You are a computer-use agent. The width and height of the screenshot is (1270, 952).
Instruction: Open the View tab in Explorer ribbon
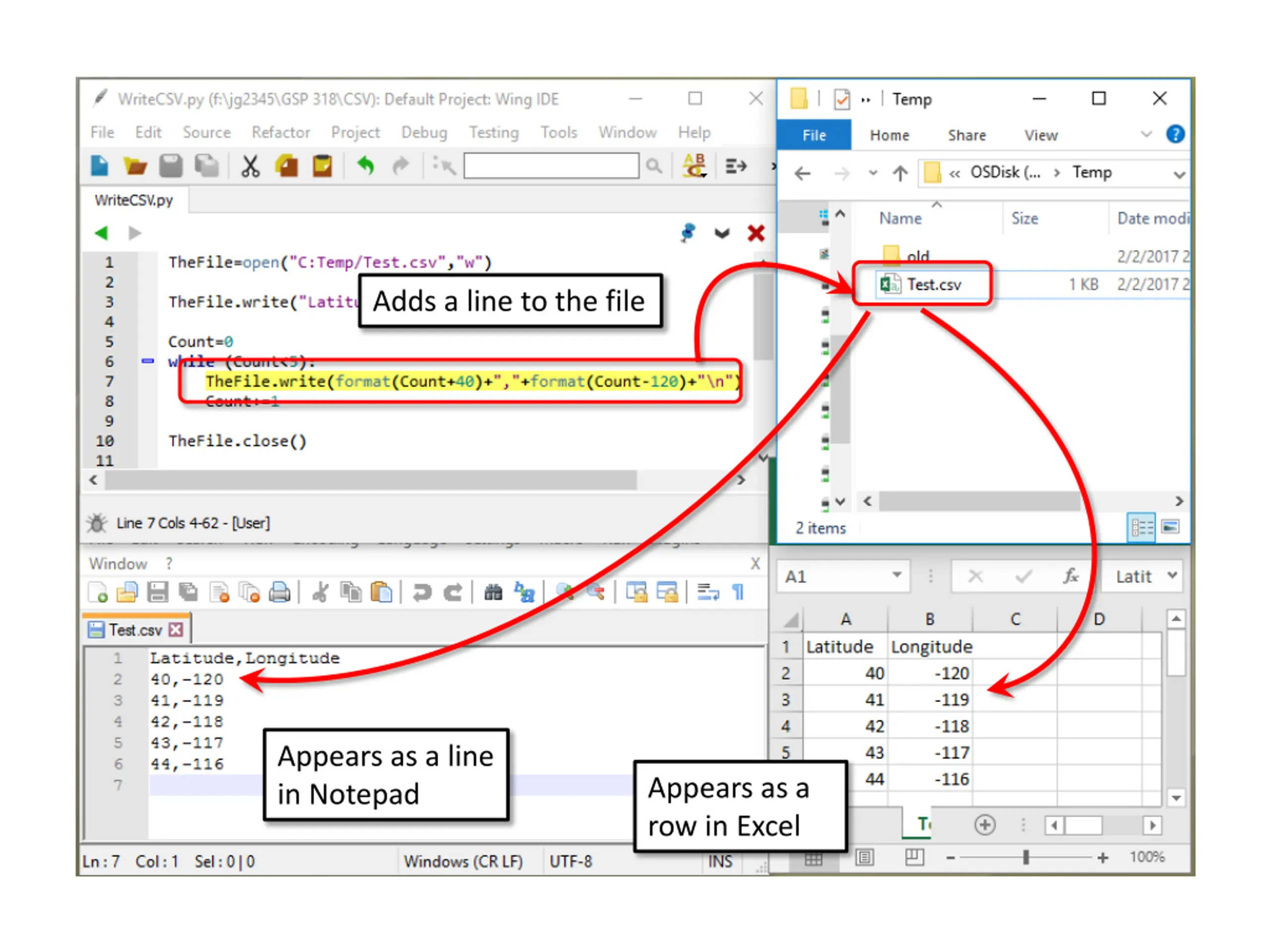point(1040,135)
